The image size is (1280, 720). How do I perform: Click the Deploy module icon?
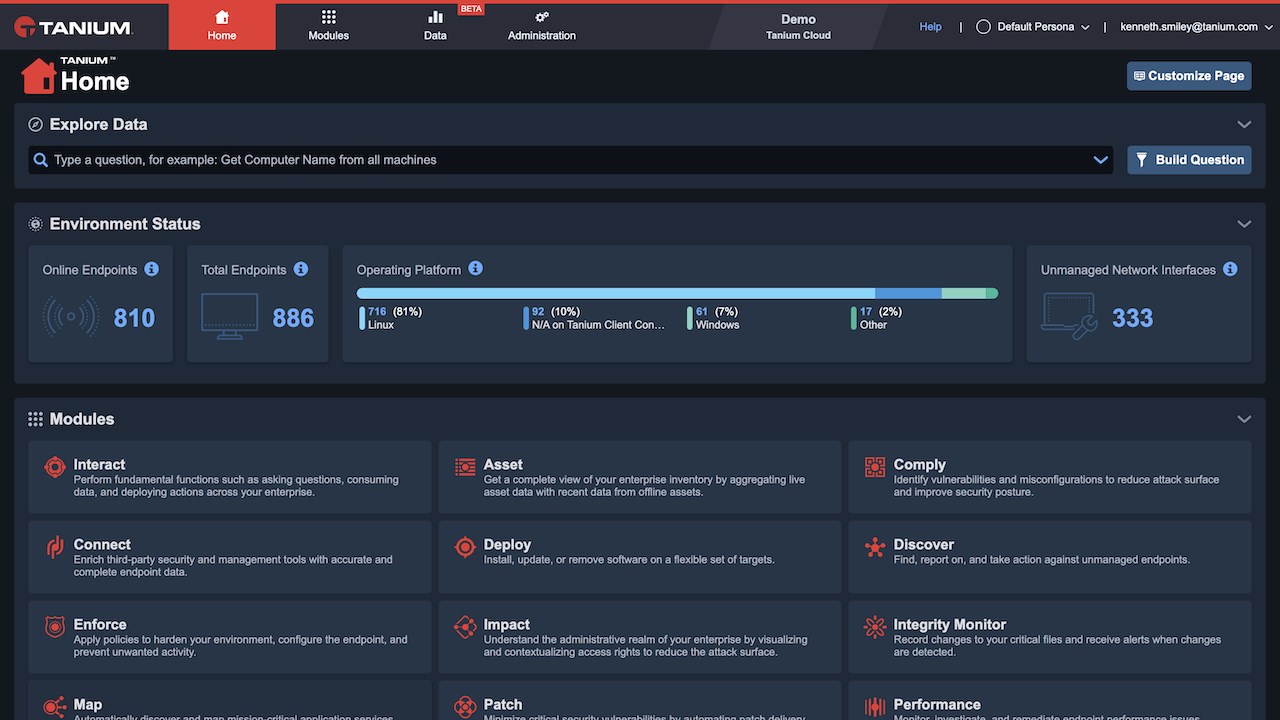click(x=465, y=547)
